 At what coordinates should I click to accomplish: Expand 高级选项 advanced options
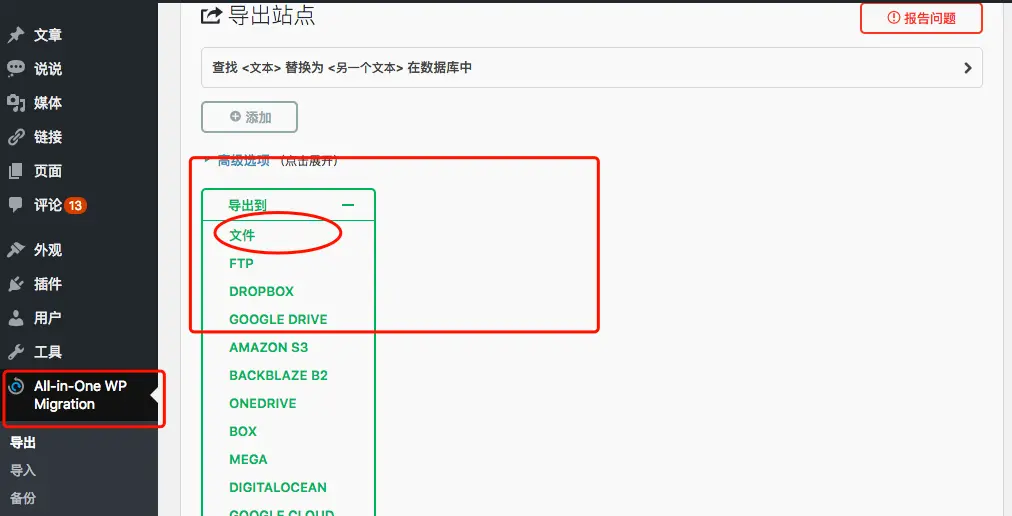click(243, 161)
